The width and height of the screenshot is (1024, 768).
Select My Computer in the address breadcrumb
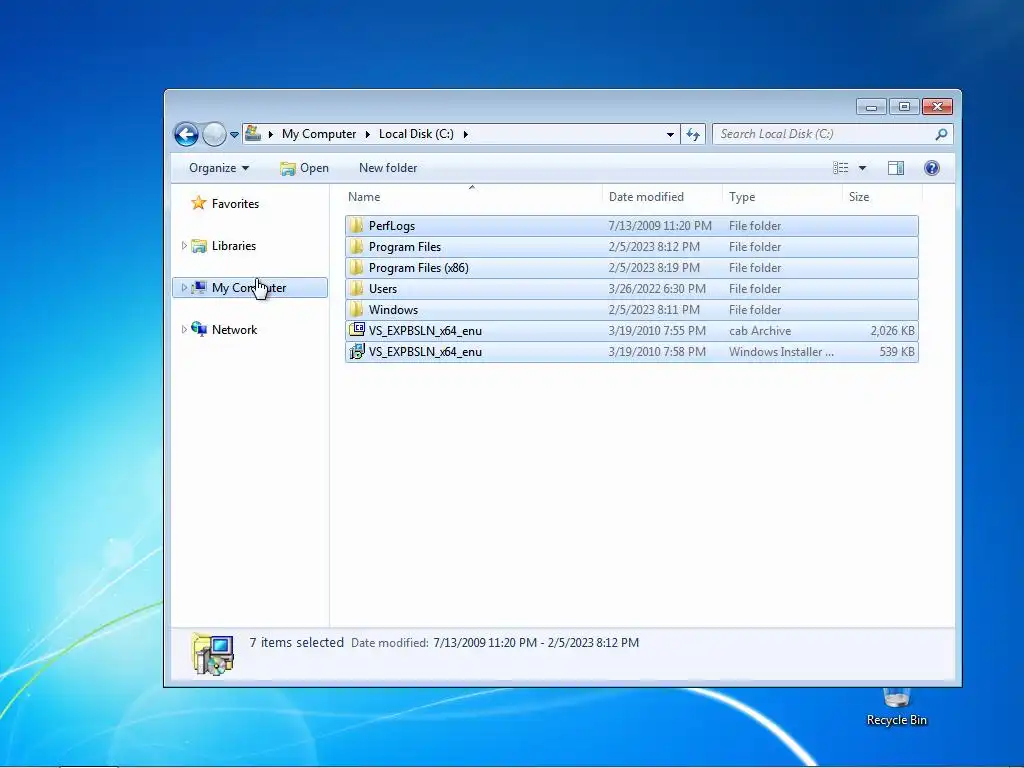(319, 134)
